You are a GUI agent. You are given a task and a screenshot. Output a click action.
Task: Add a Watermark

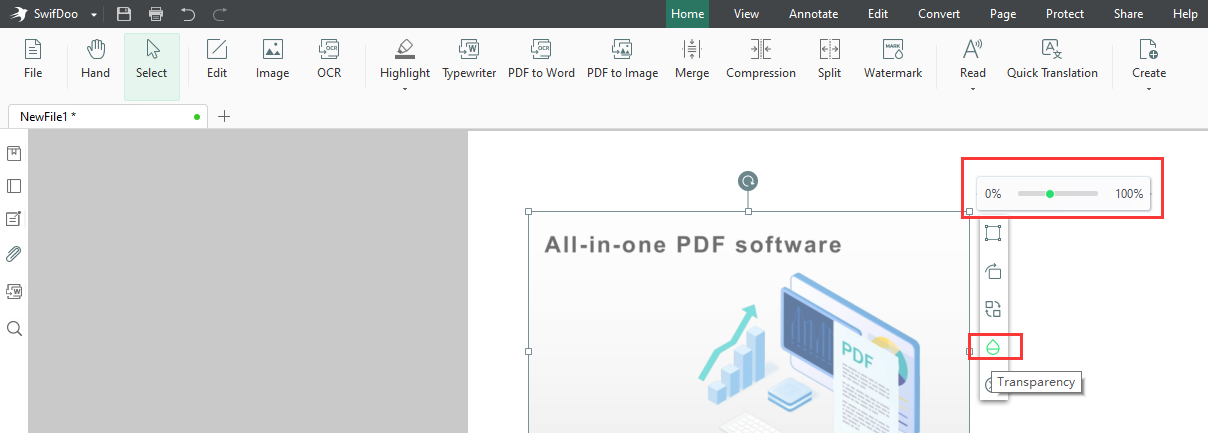coord(893,60)
